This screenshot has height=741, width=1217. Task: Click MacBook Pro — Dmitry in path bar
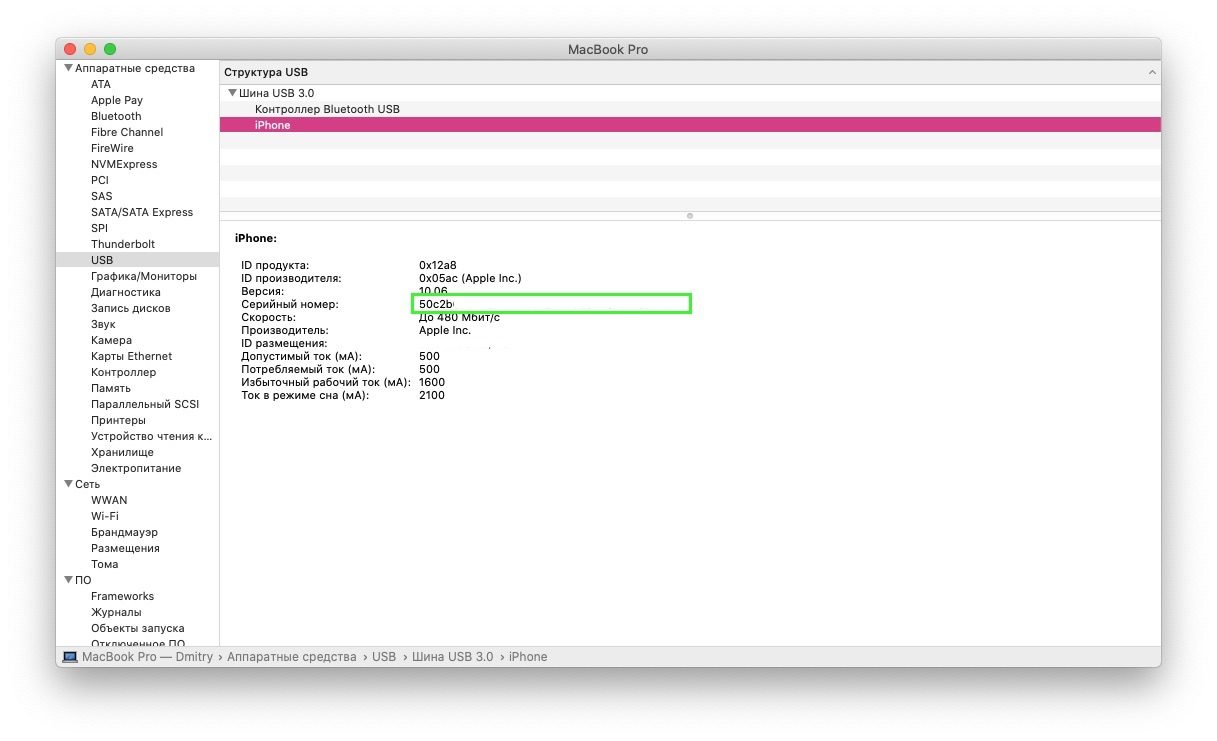[147, 657]
